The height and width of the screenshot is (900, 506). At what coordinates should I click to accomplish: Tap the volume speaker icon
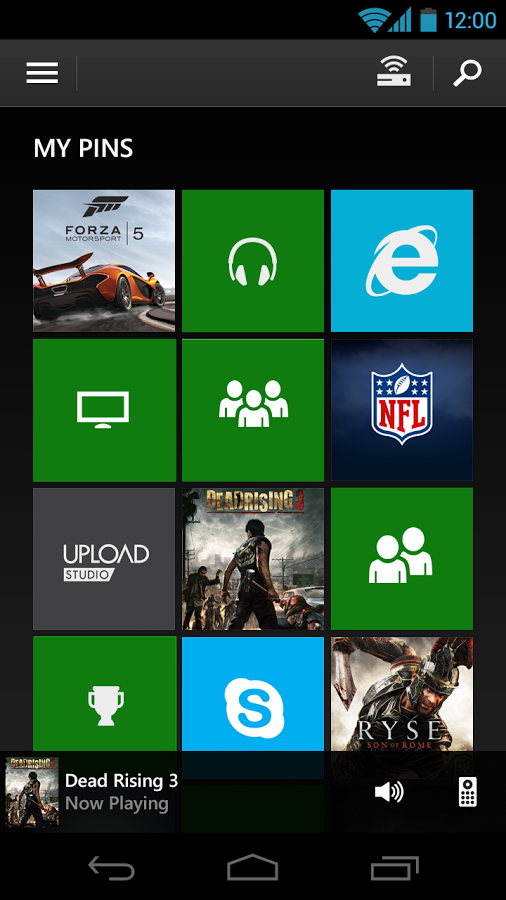389,792
